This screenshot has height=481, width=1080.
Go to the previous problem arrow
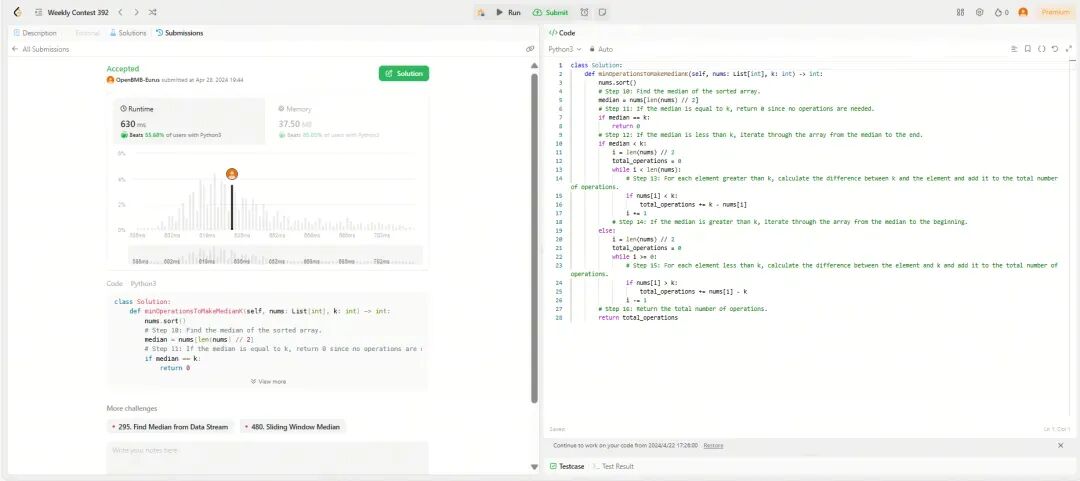point(121,12)
